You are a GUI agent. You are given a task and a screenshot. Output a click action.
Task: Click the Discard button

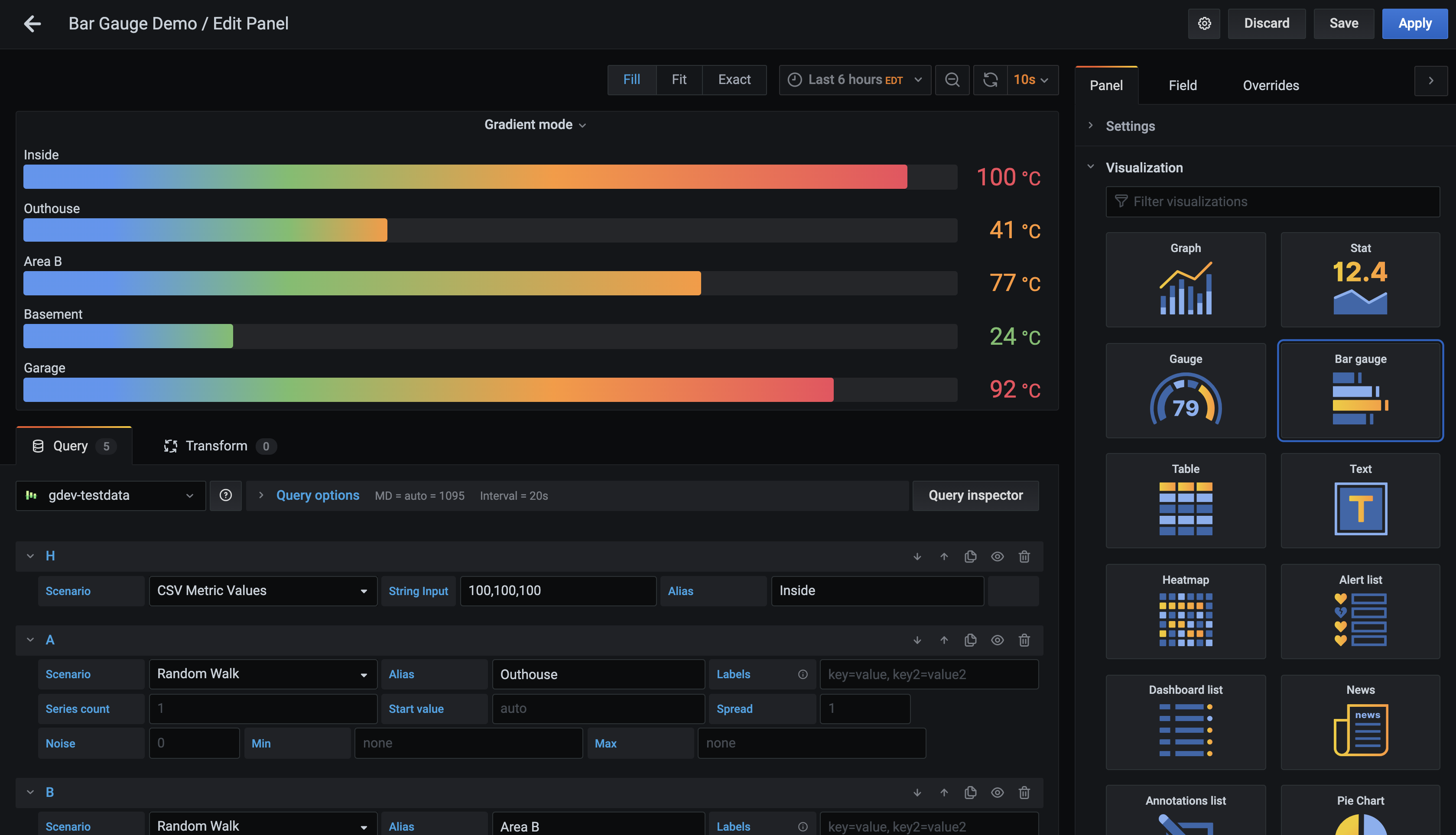(1267, 23)
